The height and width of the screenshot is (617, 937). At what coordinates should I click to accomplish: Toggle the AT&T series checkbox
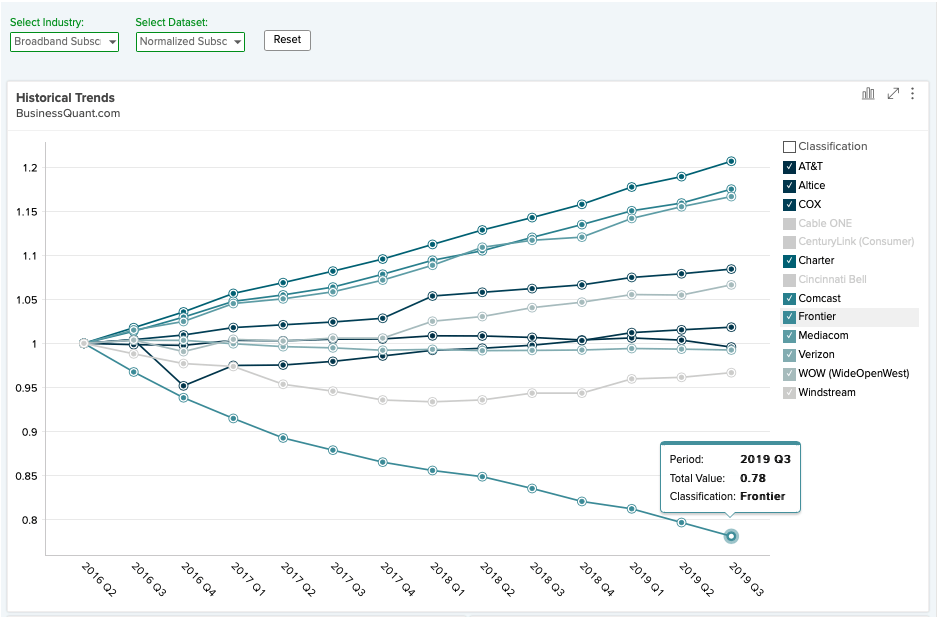tap(789, 167)
